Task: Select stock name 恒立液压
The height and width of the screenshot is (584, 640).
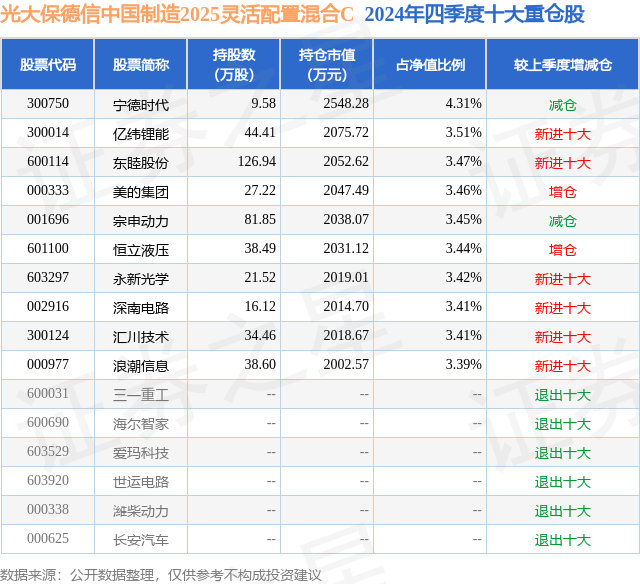Action: coord(141,250)
